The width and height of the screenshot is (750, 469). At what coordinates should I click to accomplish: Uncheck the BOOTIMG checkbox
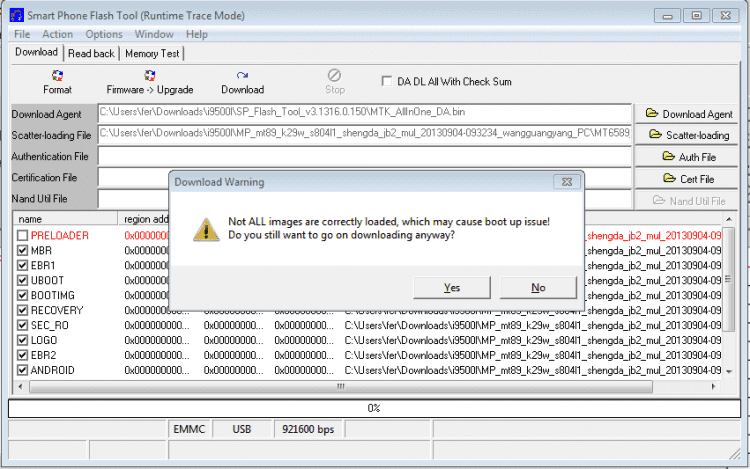click(x=22, y=295)
